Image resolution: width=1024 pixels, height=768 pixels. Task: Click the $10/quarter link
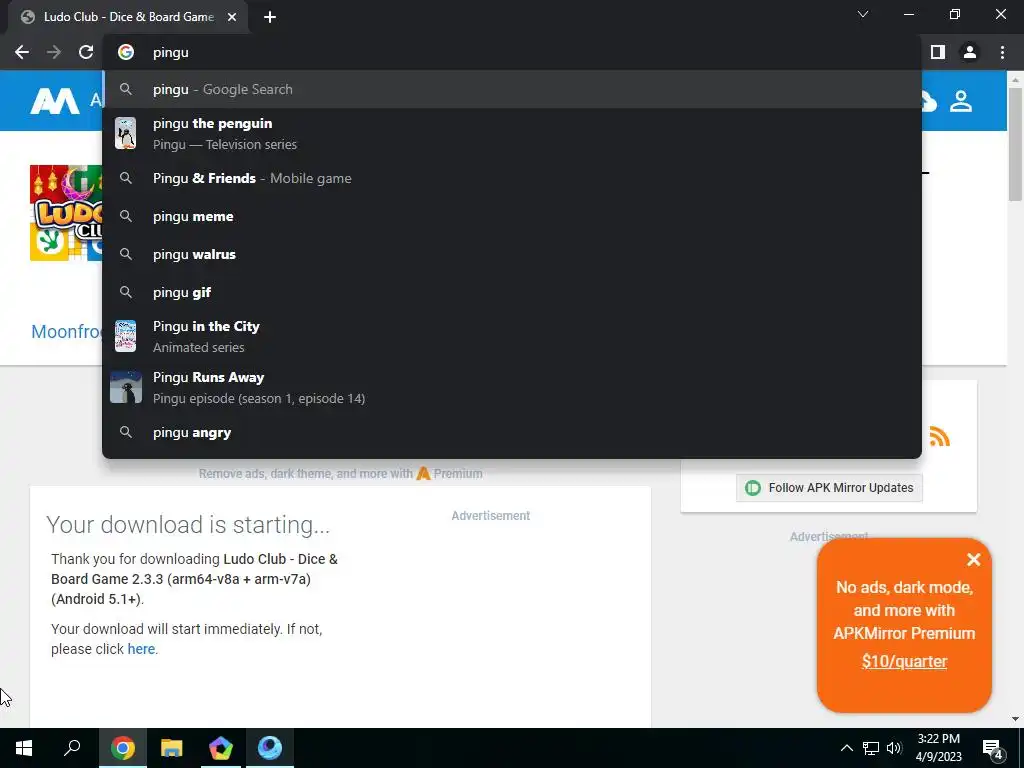click(x=904, y=661)
